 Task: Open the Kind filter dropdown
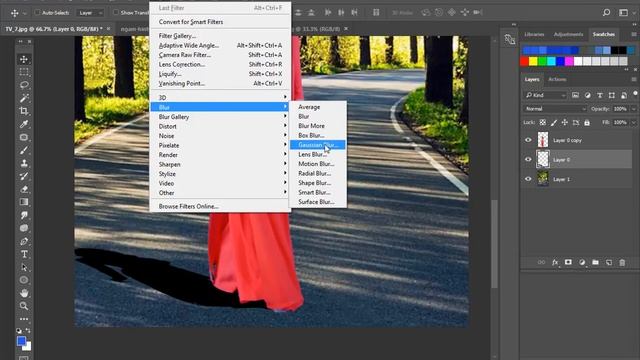tap(546, 95)
